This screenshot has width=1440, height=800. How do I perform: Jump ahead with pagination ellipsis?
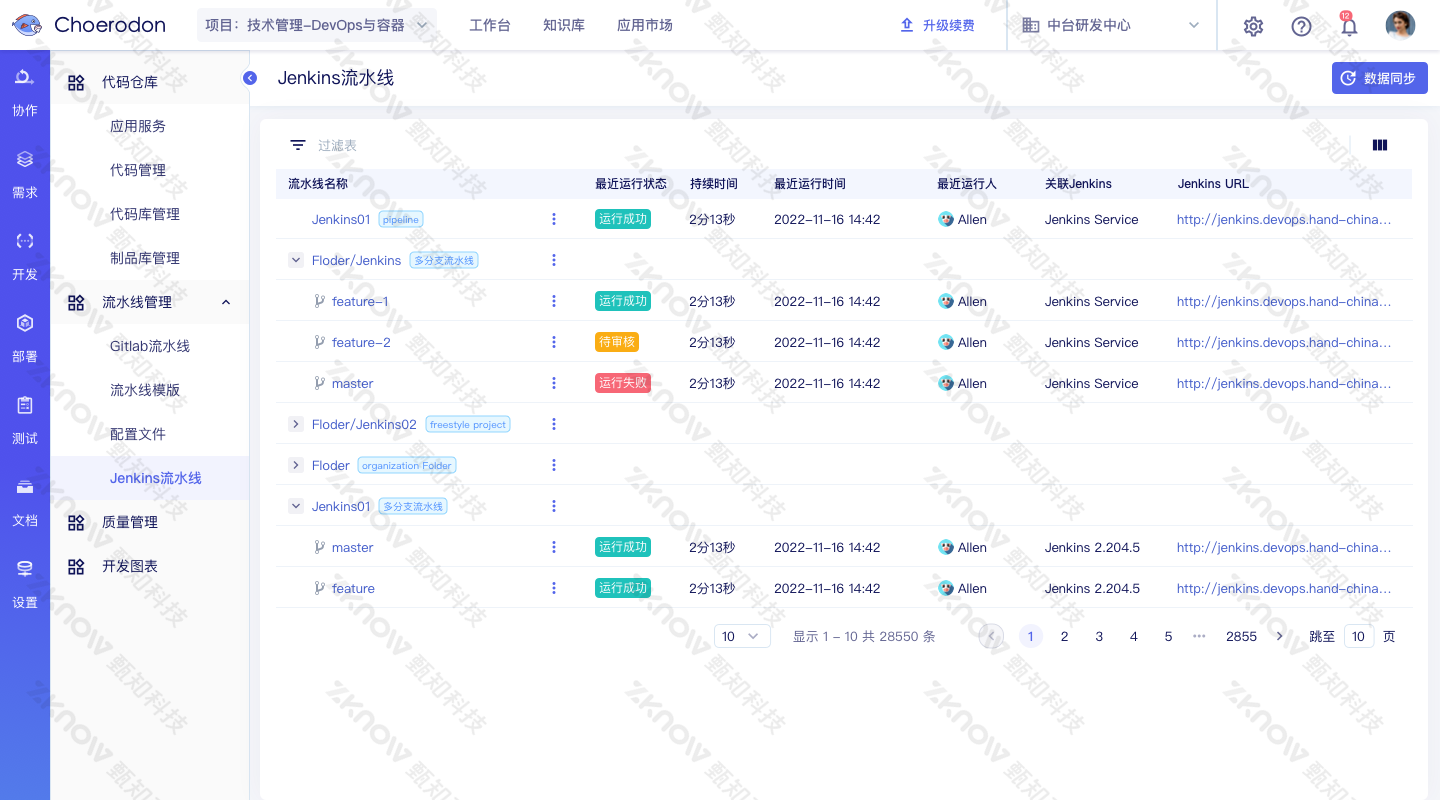point(1200,636)
